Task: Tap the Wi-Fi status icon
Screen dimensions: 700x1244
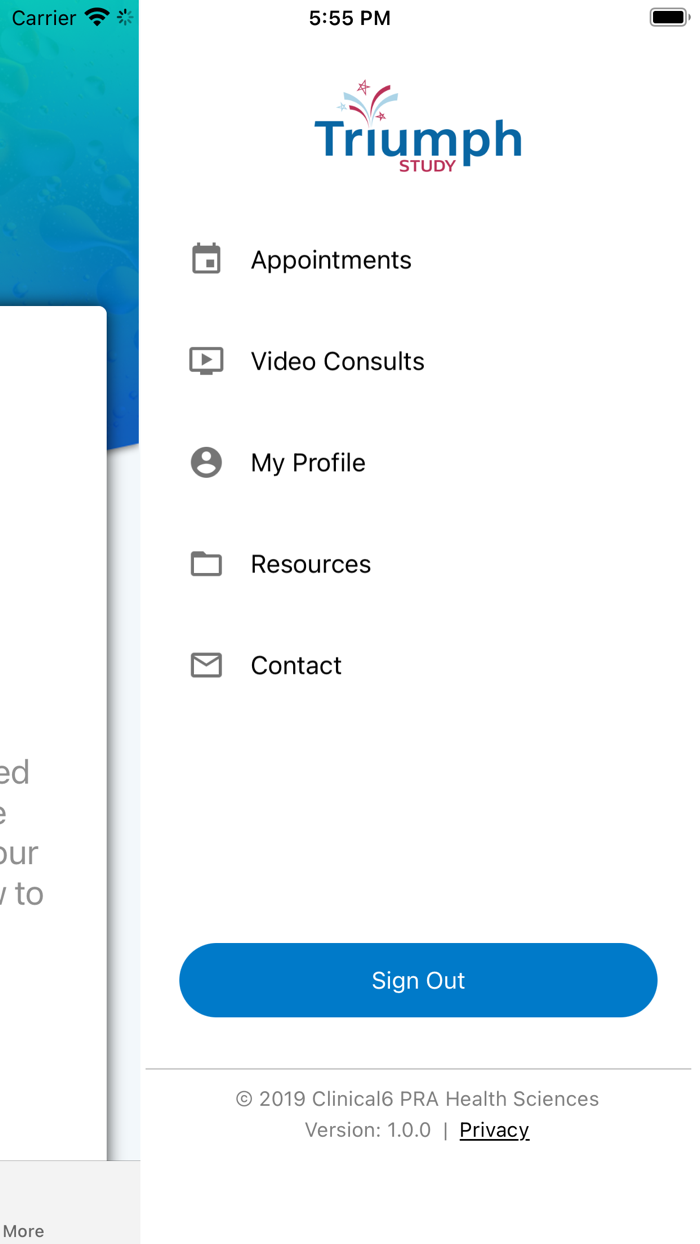Action: pos(97,17)
